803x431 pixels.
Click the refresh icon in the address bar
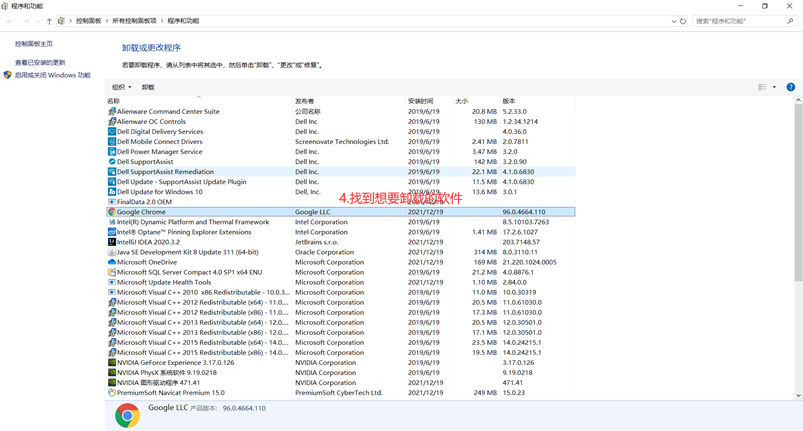tap(683, 21)
